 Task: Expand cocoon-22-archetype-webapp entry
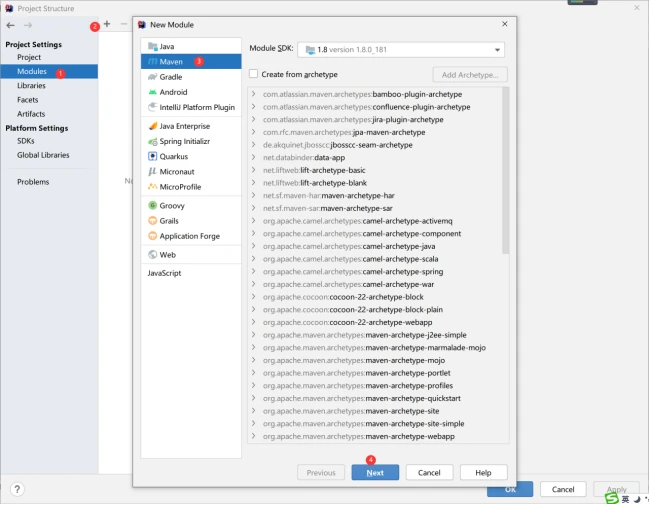tap(253, 322)
